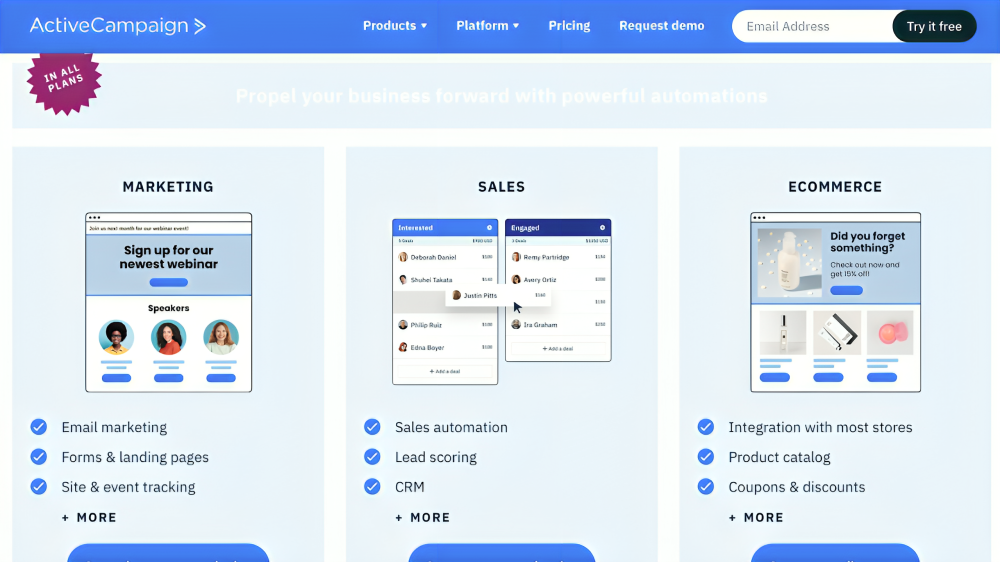The width and height of the screenshot is (1000, 562).
Task: Click the ActiveCampaign logo
Action: 118,26
